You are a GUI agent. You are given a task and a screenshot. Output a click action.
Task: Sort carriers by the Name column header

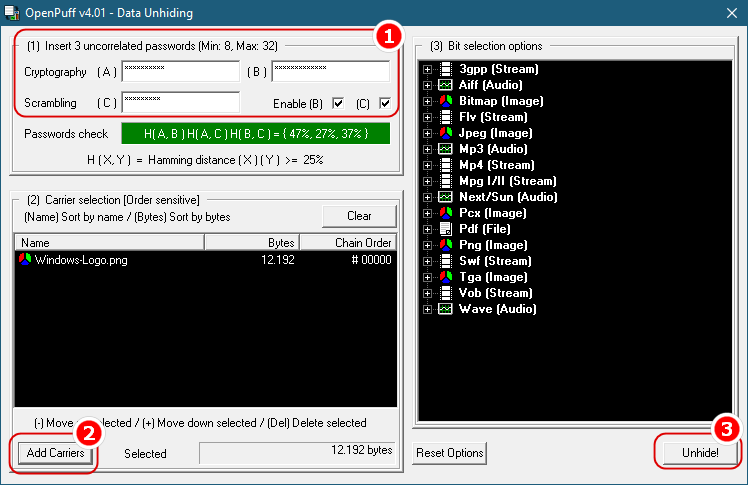(x=110, y=242)
